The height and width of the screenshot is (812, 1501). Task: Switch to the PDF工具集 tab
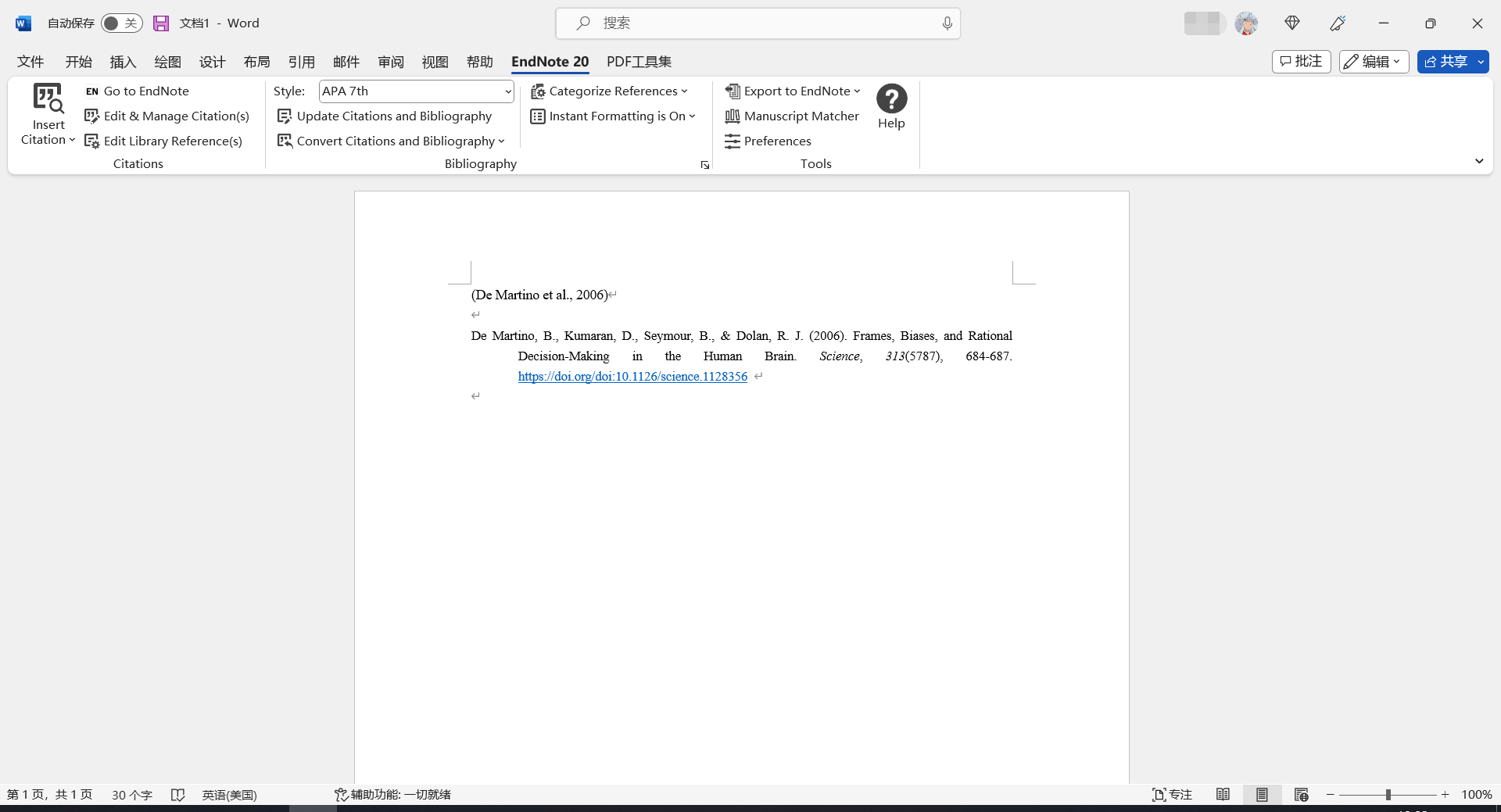(639, 62)
